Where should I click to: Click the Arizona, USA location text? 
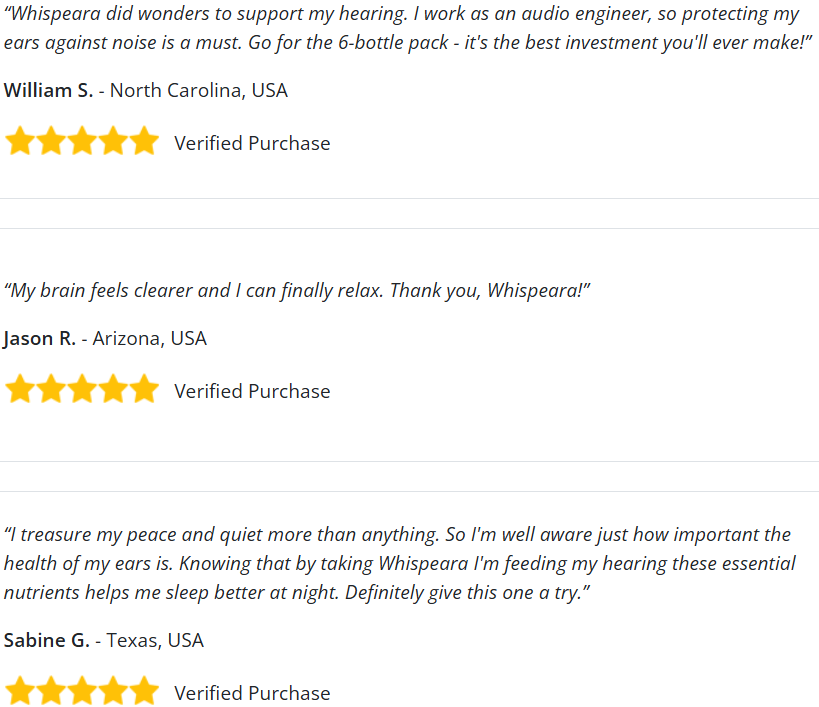pos(149,338)
